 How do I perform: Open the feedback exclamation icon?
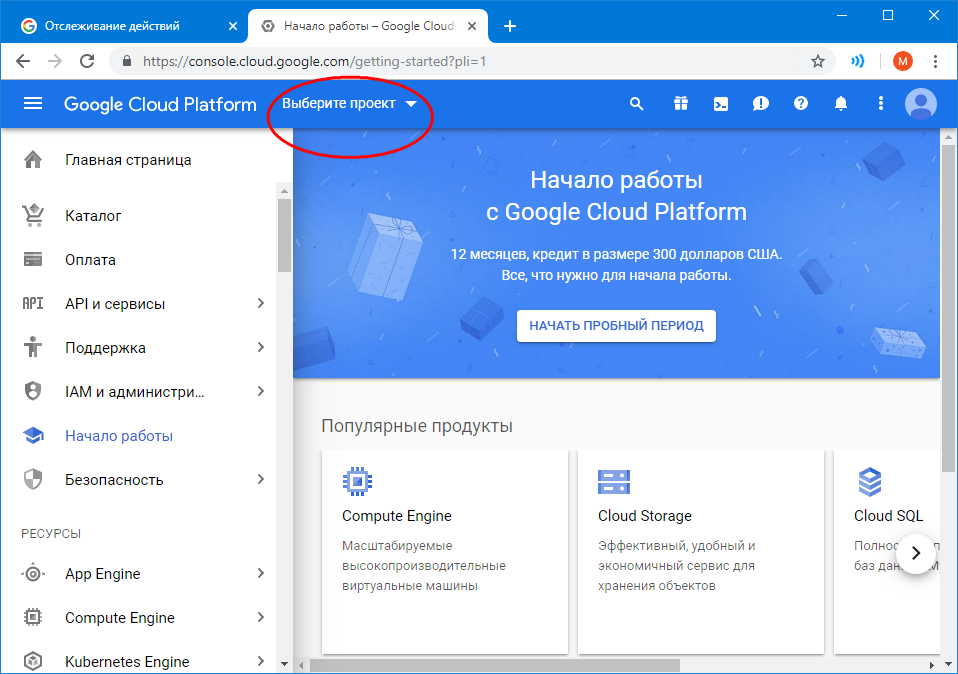pyautogui.click(x=760, y=103)
